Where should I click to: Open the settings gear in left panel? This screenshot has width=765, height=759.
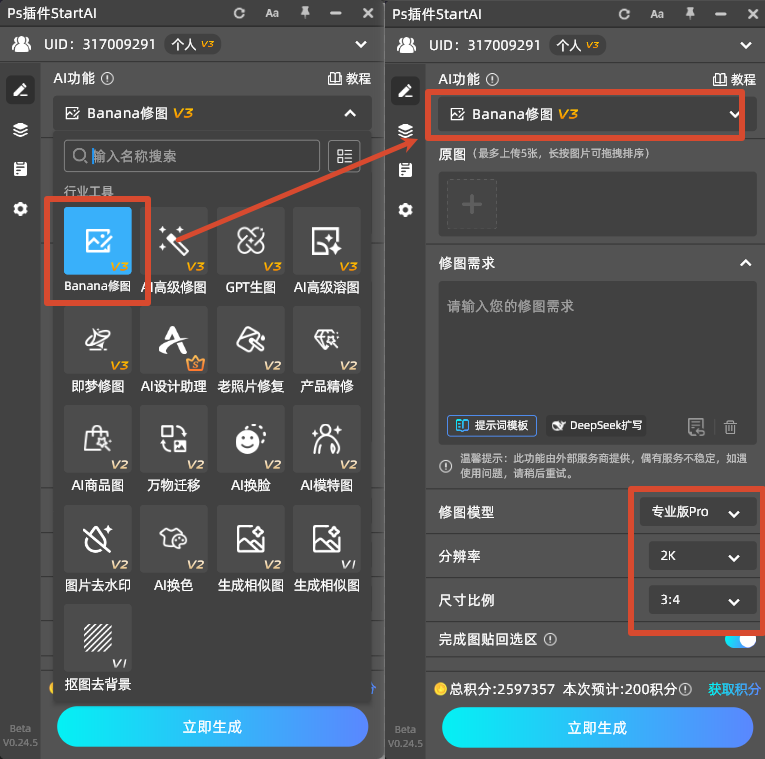[20, 209]
